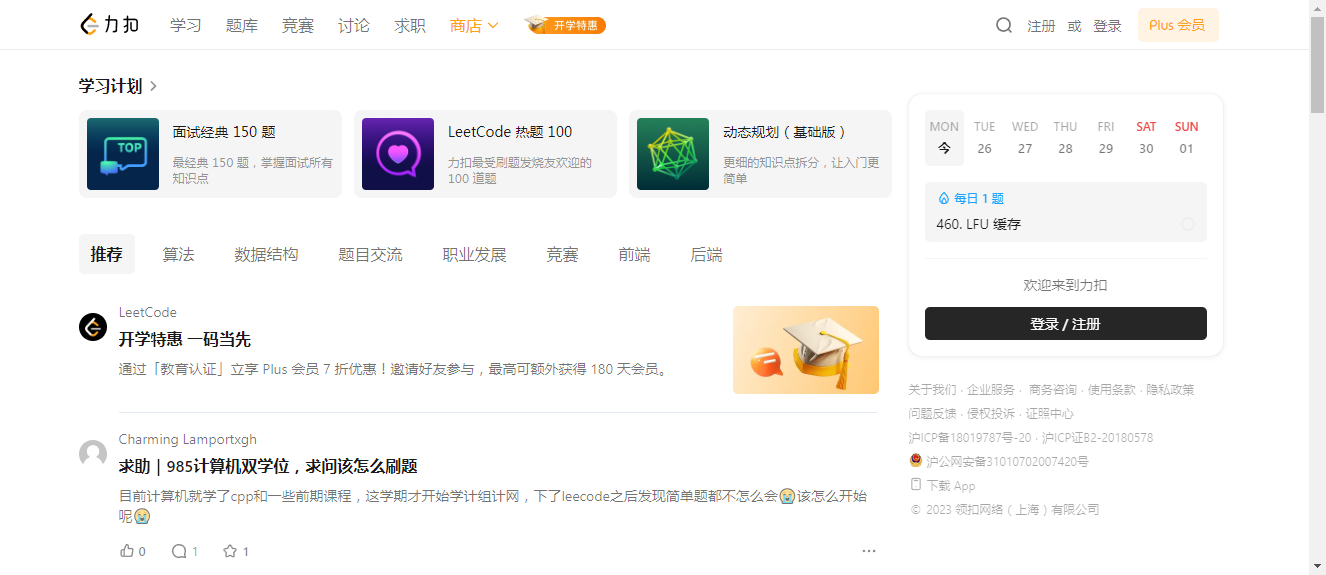
Task: Switch to the 数据结构 tab
Action: coord(266,254)
